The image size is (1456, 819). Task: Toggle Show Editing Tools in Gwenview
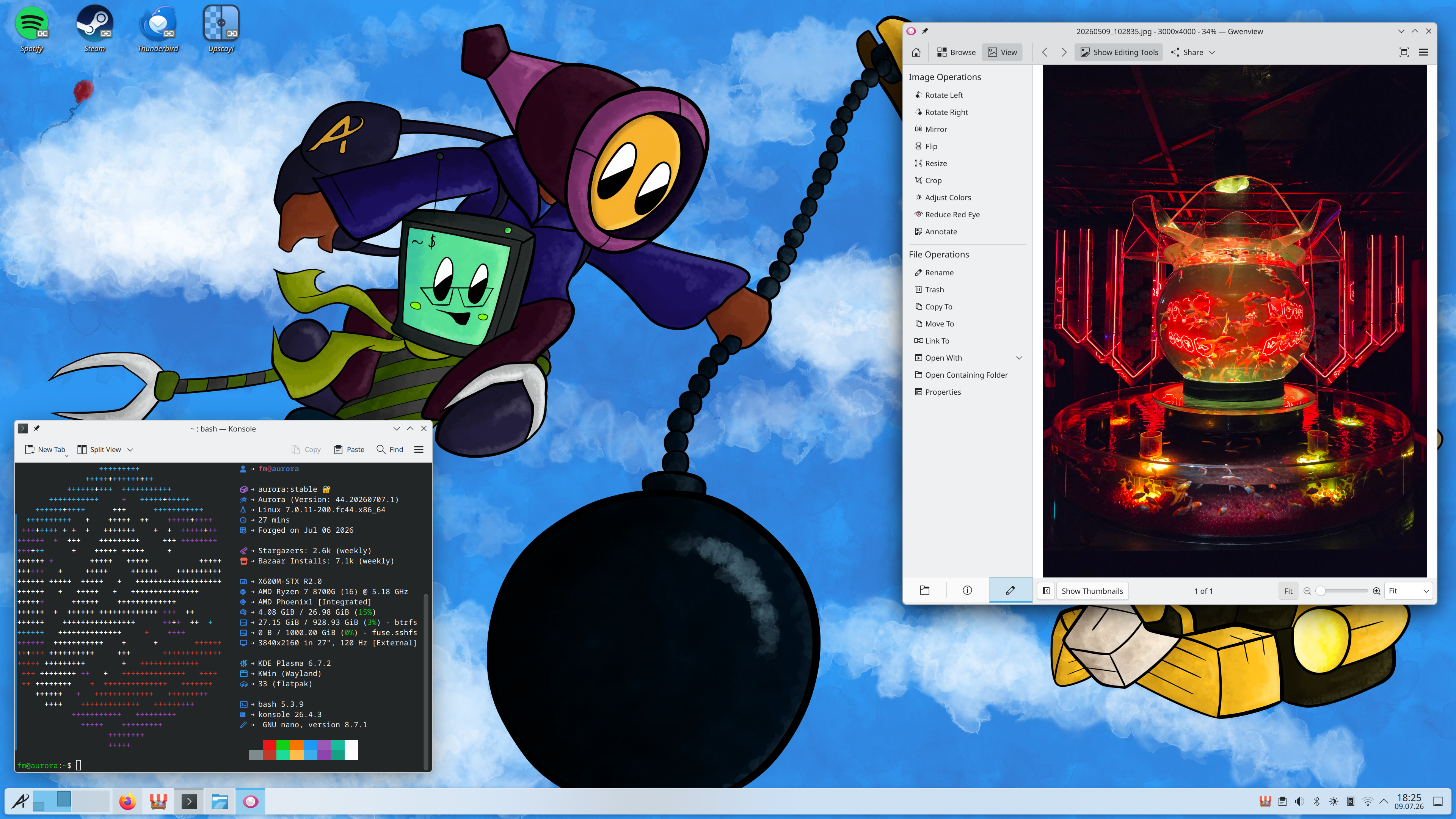click(x=1119, y=52)
